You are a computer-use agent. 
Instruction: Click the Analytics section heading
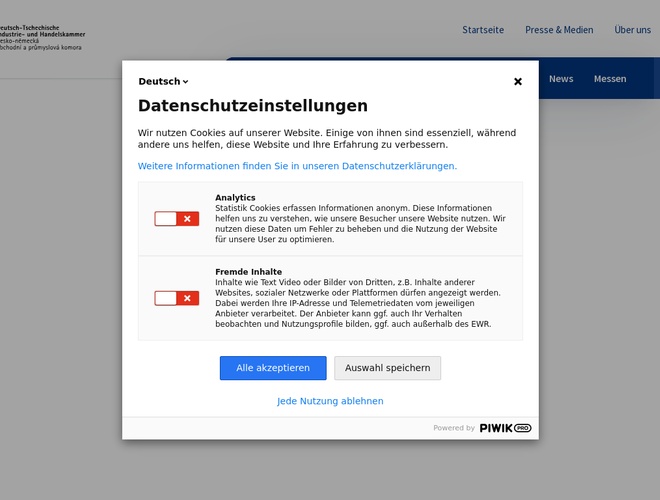[235, 198]
